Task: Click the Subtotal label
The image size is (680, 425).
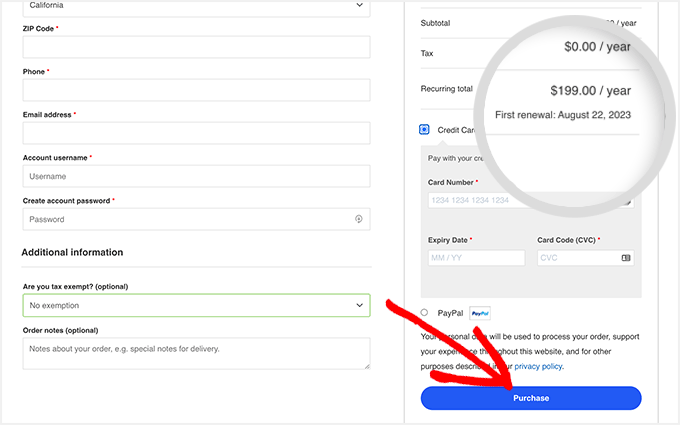Action: 435,23
